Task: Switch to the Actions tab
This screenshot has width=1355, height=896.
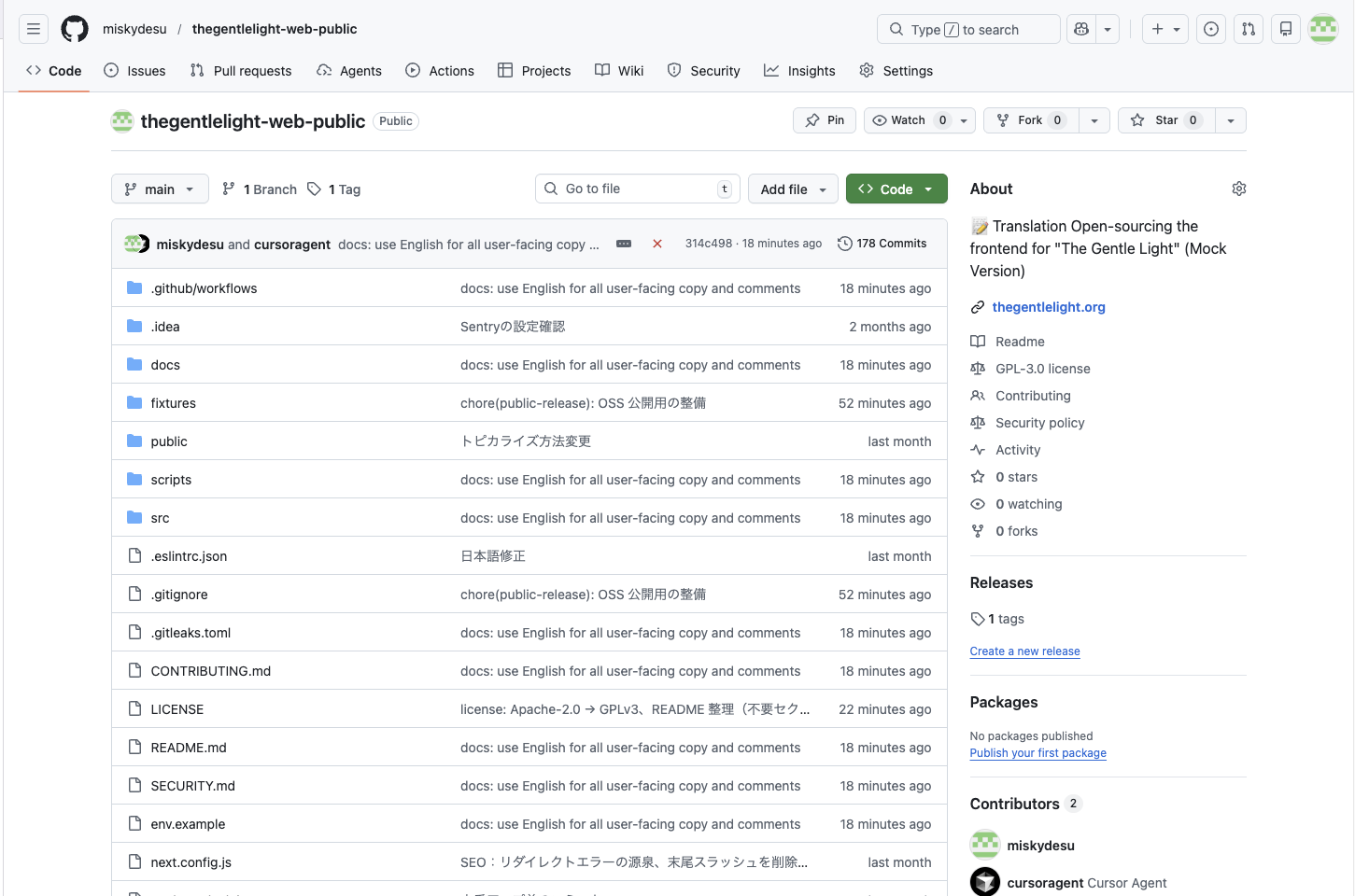Action: click(440, 71)
